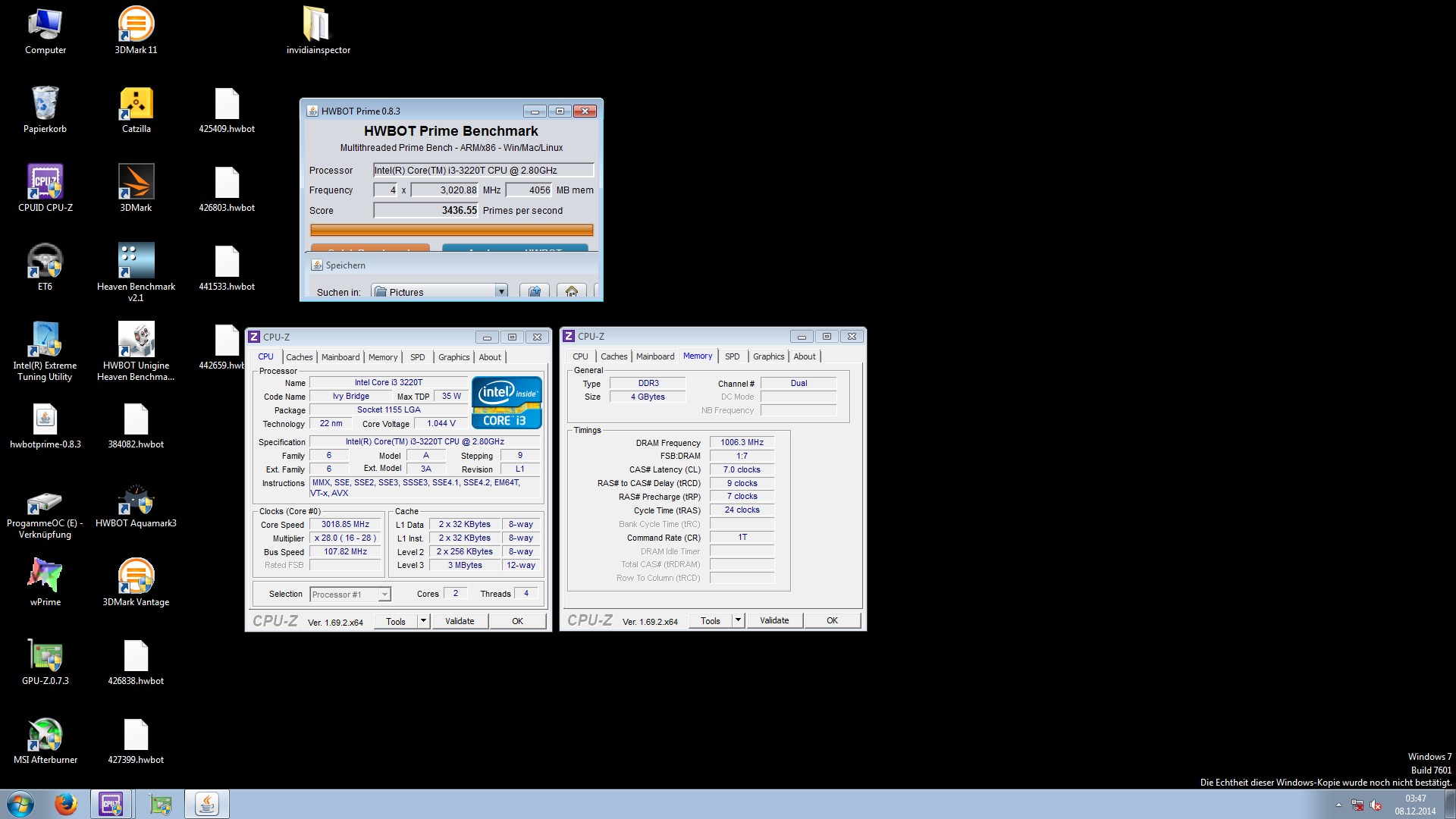Open the Processor #1 selection dropdown

[384, 595]
